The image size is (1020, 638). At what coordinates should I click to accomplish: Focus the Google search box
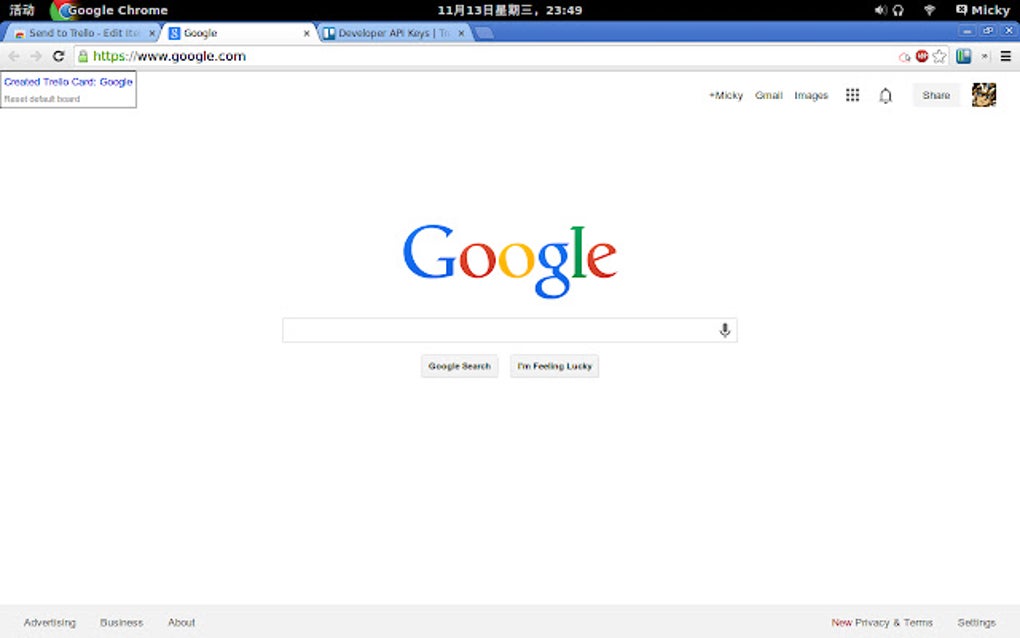click(509, 330)
